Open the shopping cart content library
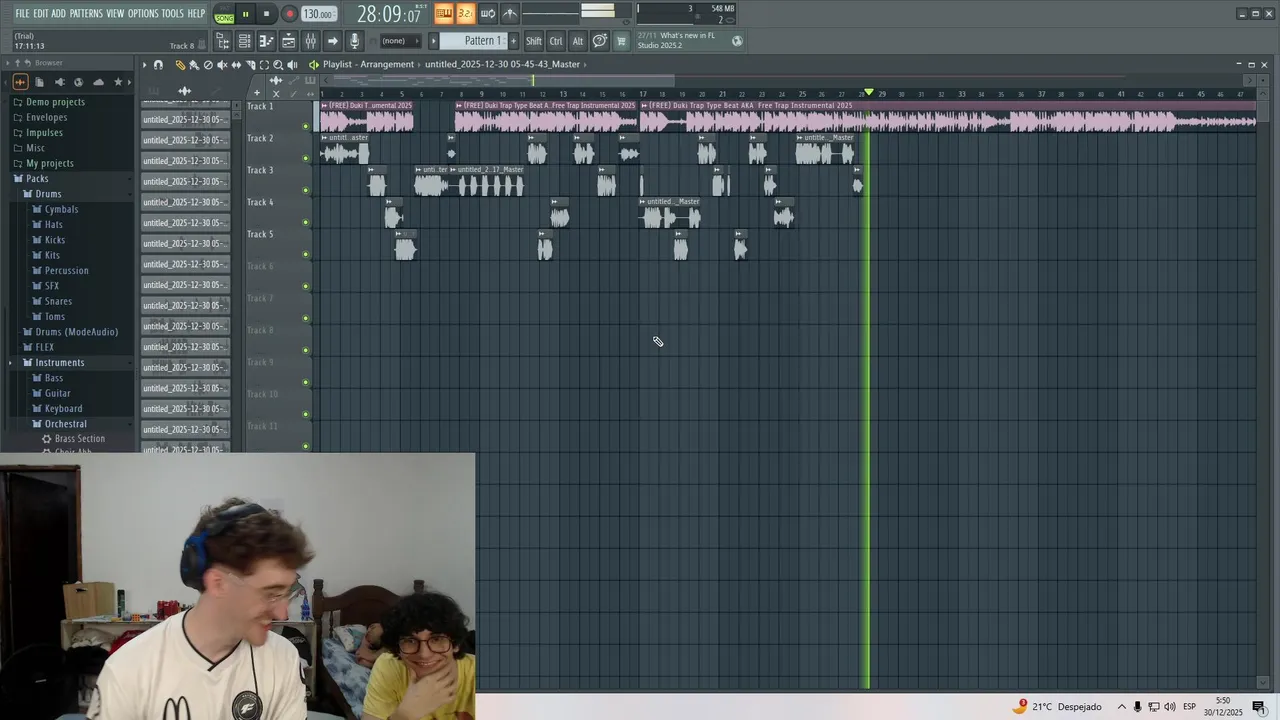This screenshot has height=720, width=1280. [621, 41]
